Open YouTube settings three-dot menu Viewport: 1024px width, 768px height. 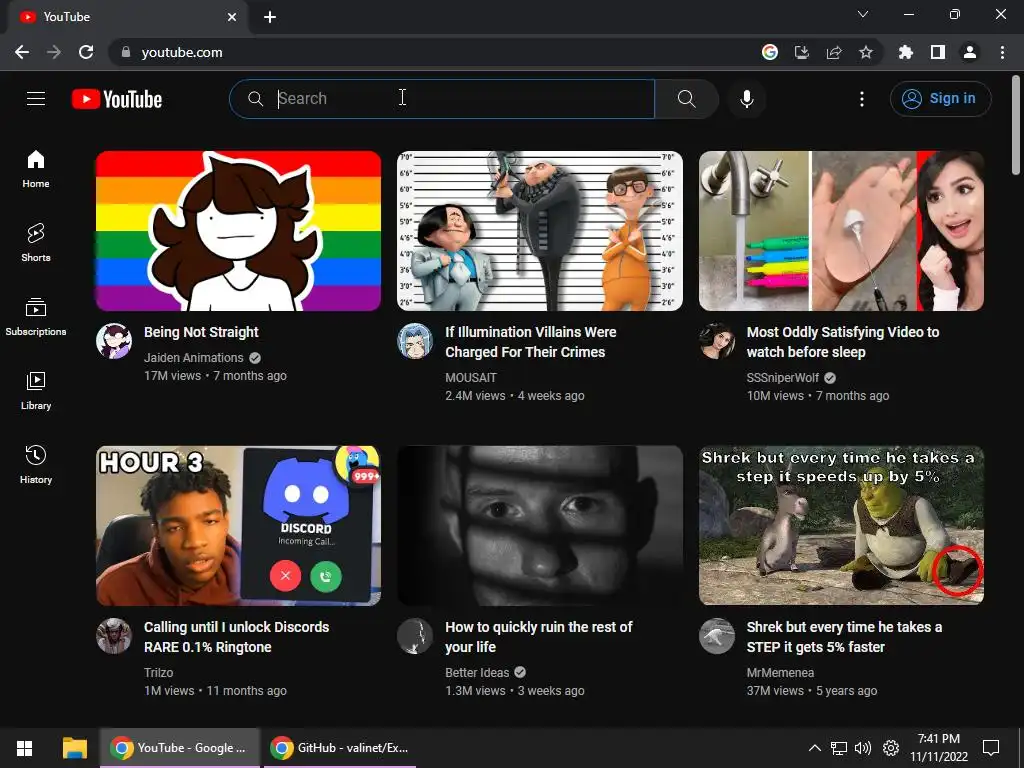[x=861, y=99]
